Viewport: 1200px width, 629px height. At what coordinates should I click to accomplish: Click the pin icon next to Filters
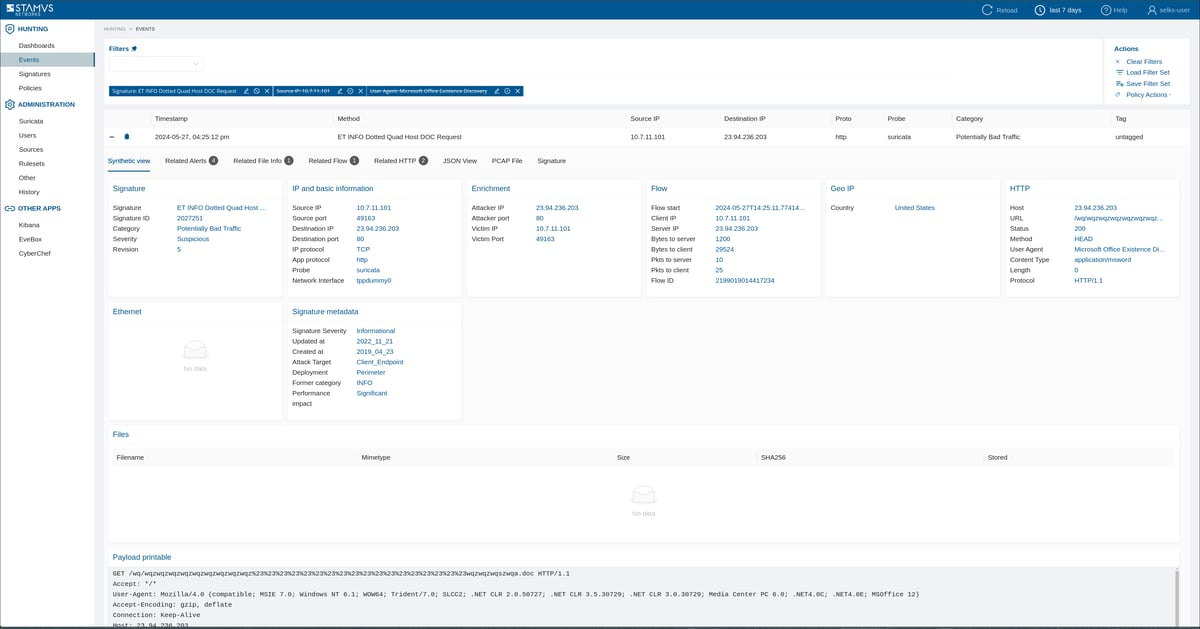[x=135, y=48]
